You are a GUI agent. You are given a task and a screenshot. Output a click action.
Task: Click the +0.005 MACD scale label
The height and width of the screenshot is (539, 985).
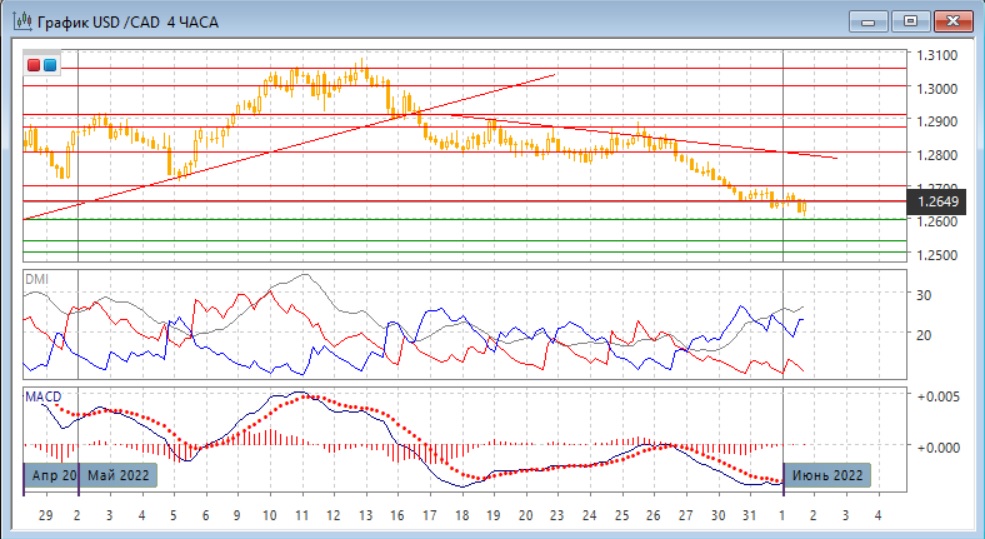[x=938, y=395]
